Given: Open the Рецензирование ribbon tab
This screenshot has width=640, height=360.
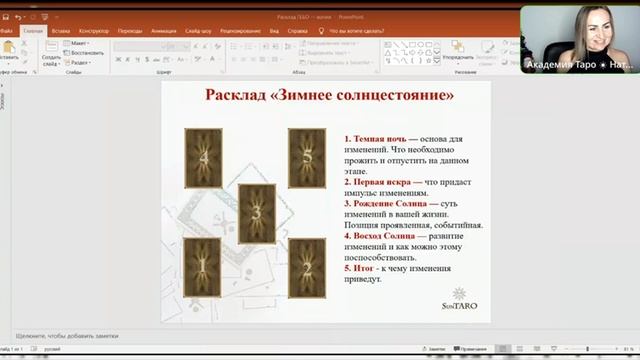Looking at the screenshot, I should 240,31.
